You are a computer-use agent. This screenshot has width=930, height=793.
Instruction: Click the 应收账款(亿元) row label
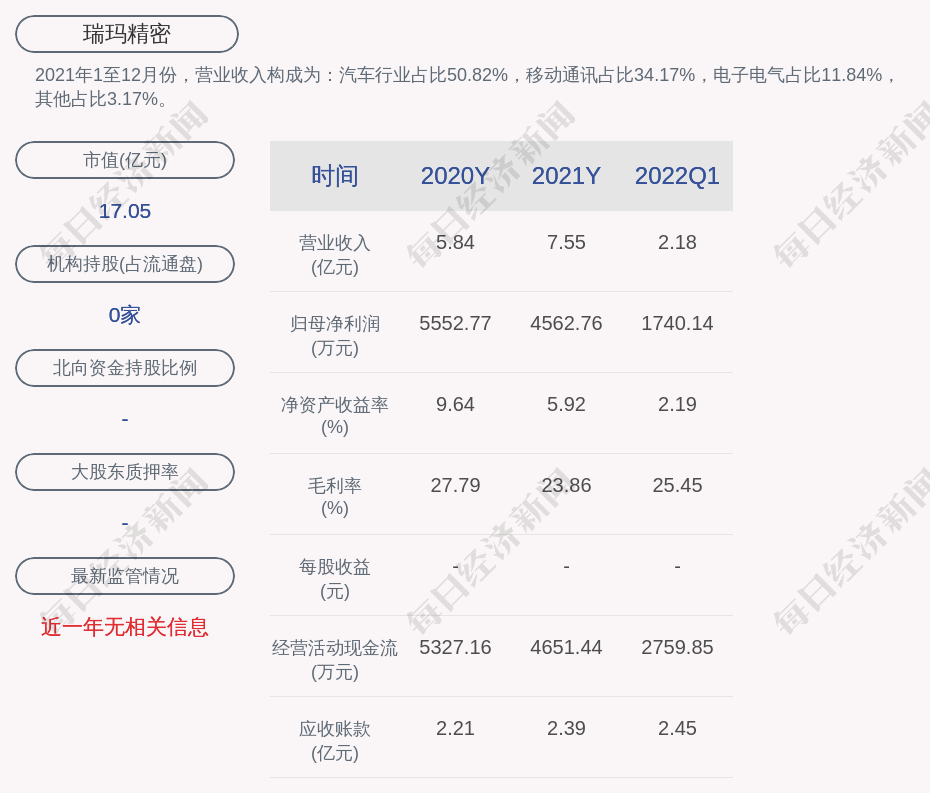tap(335, 741)
